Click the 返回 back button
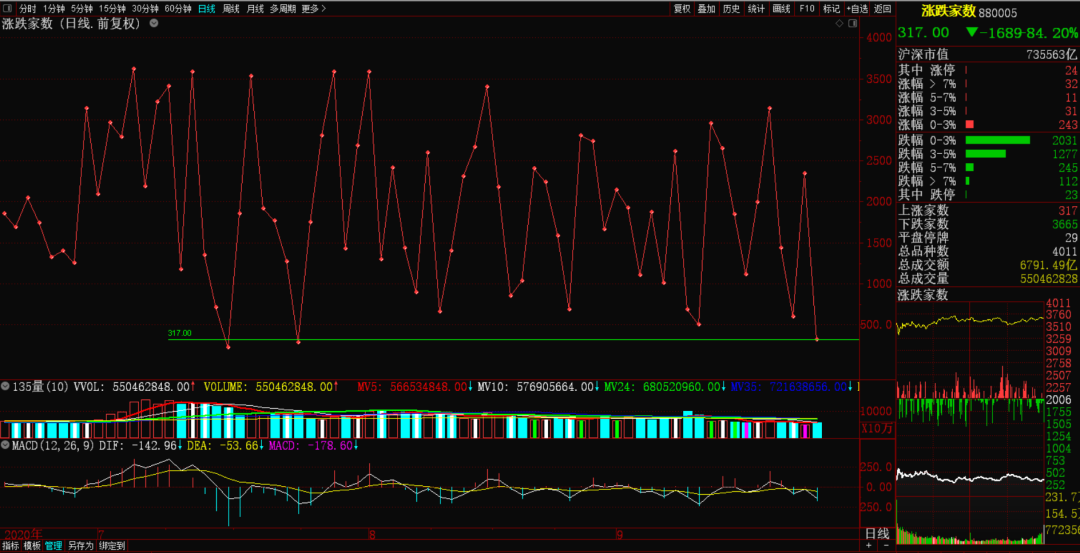This screenshot has width=1080, height=553. (x=882, y=9)
